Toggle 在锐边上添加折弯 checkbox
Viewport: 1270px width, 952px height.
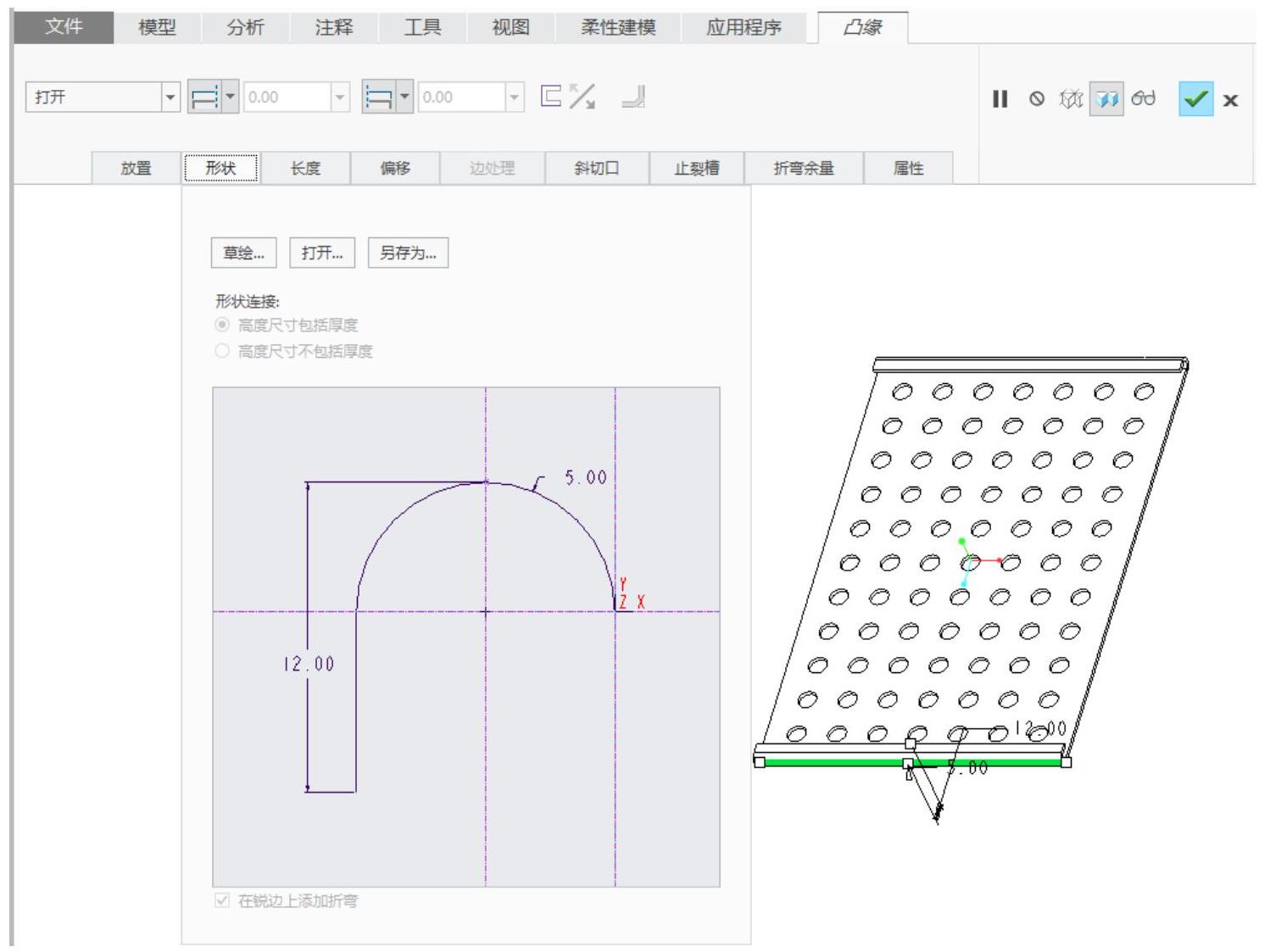222,900
